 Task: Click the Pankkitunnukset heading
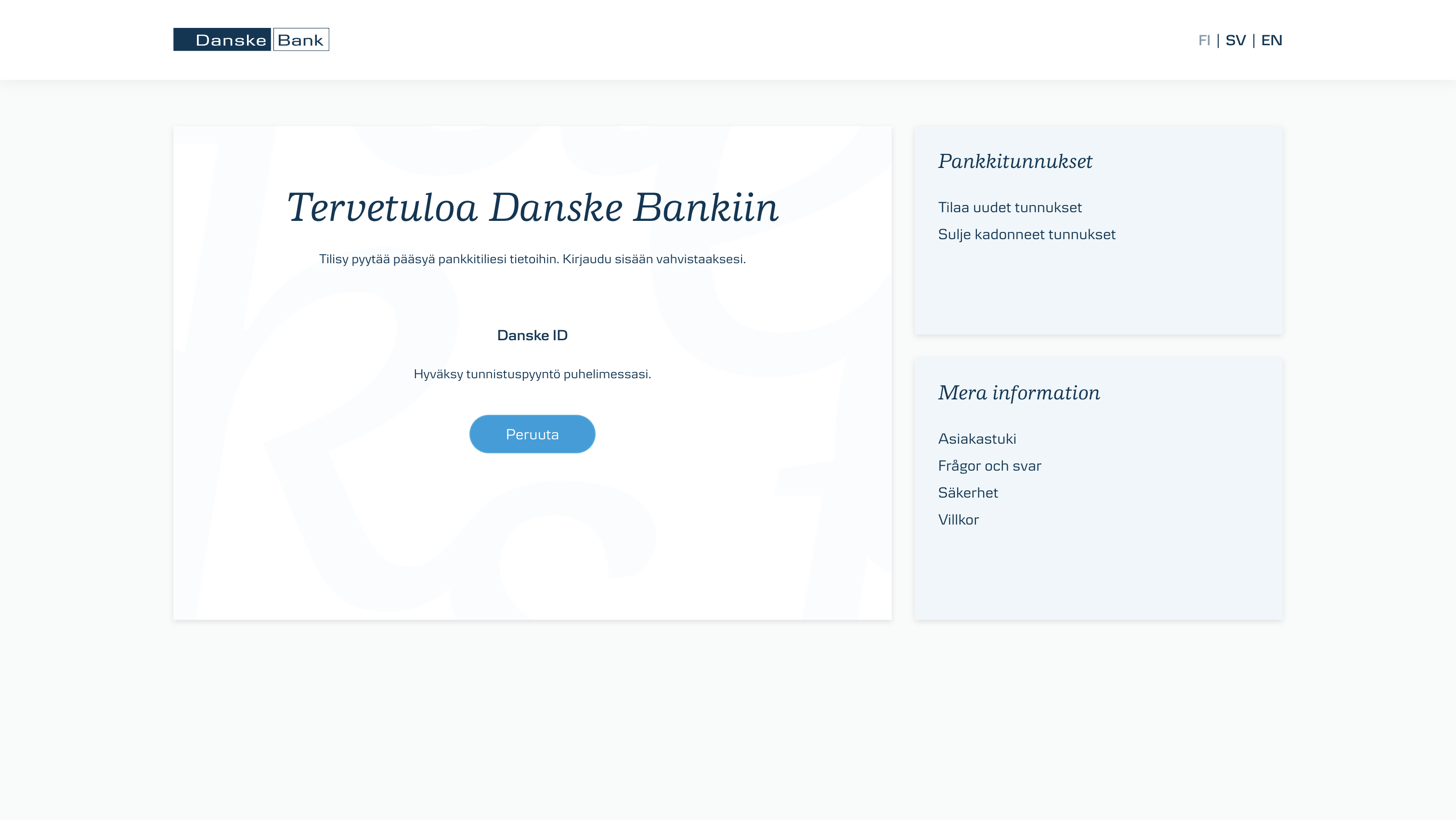(x=1015, y=162)
